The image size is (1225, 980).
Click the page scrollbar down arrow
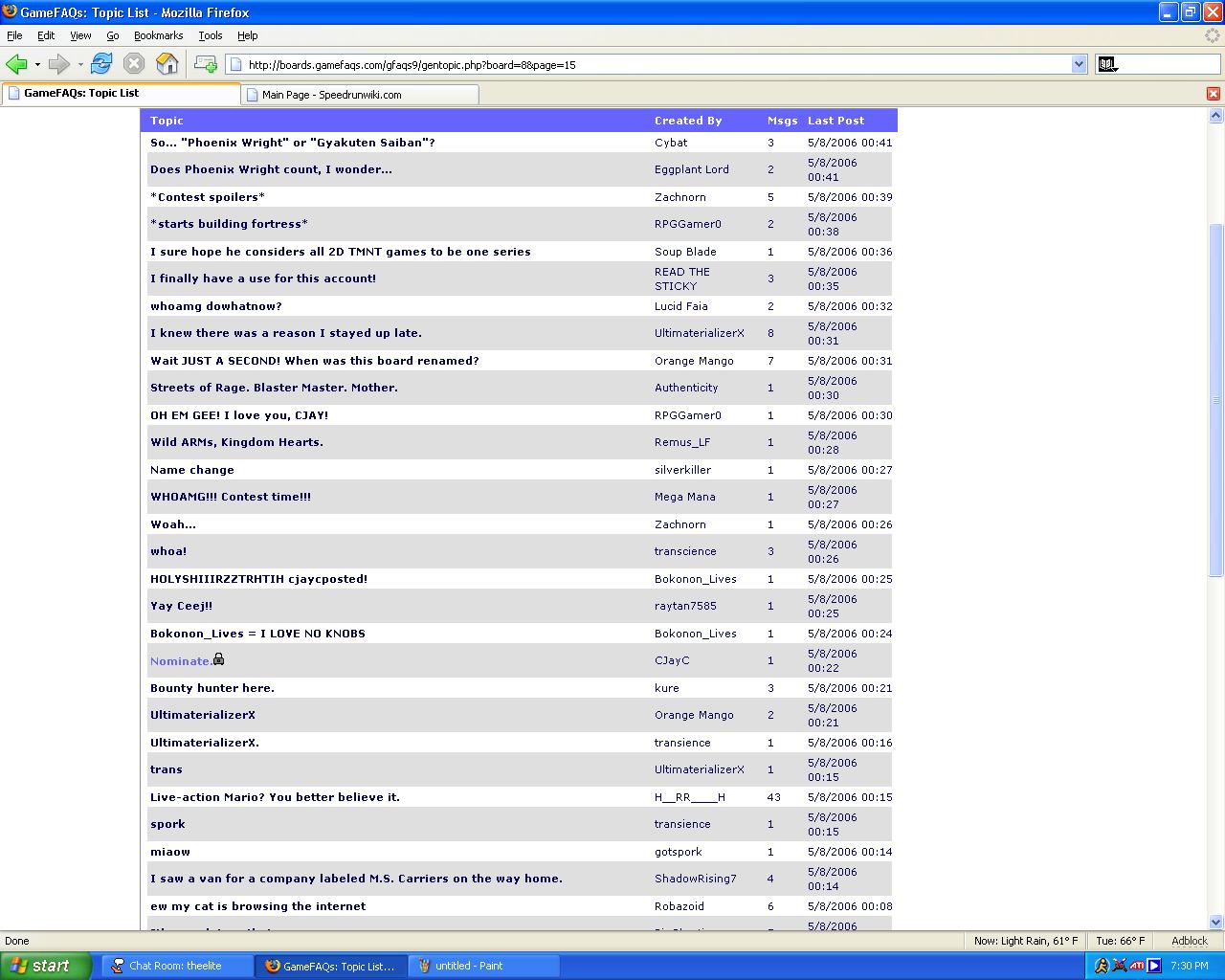pos(1216,923)
